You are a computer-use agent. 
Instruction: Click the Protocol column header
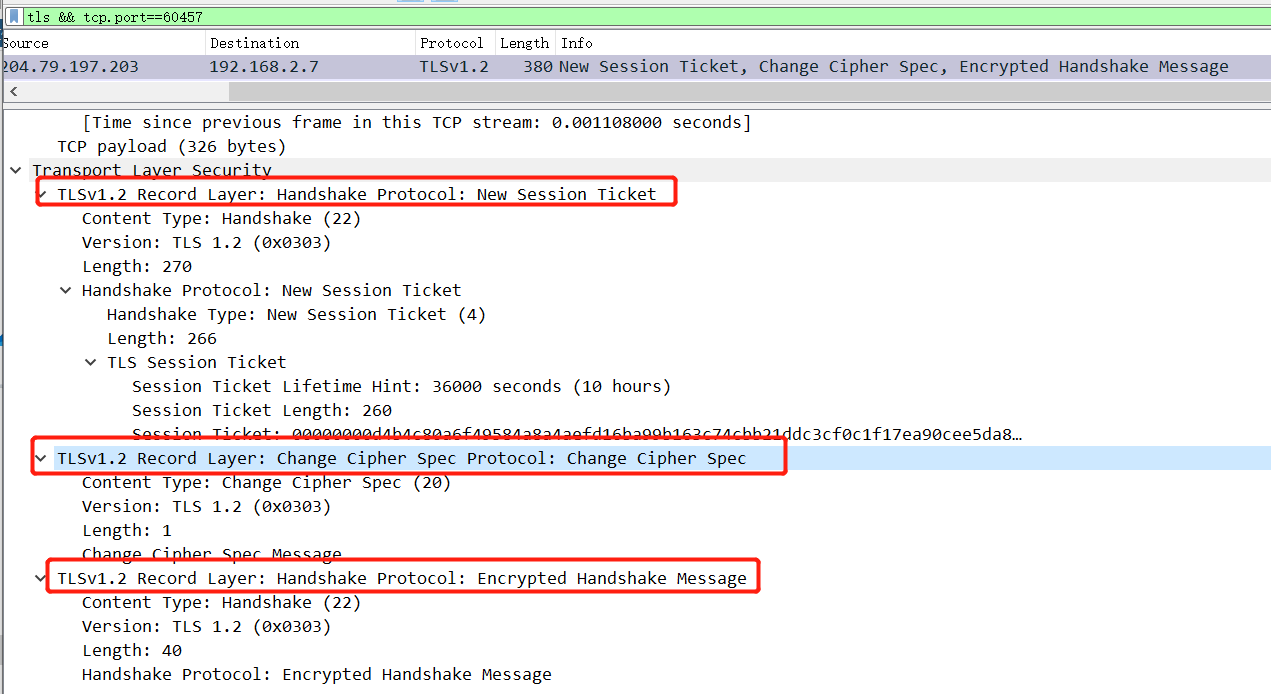451,43
